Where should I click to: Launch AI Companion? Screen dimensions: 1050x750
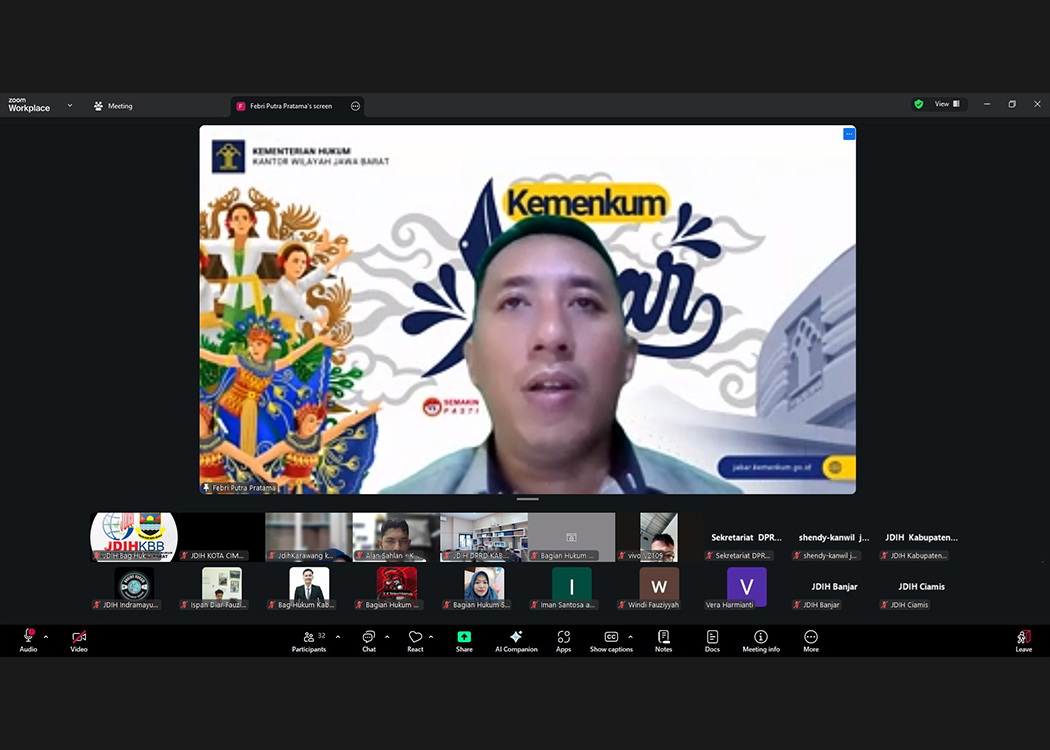(516, 639)
